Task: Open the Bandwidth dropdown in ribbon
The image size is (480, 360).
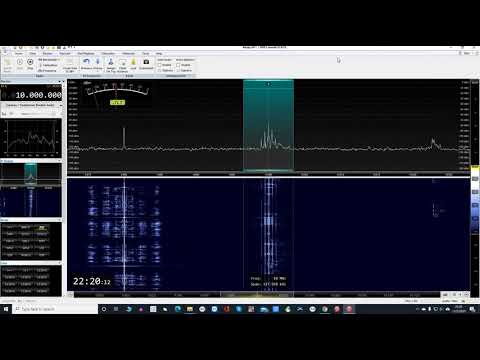Action: pyautogui.click(x=49, y=60)
